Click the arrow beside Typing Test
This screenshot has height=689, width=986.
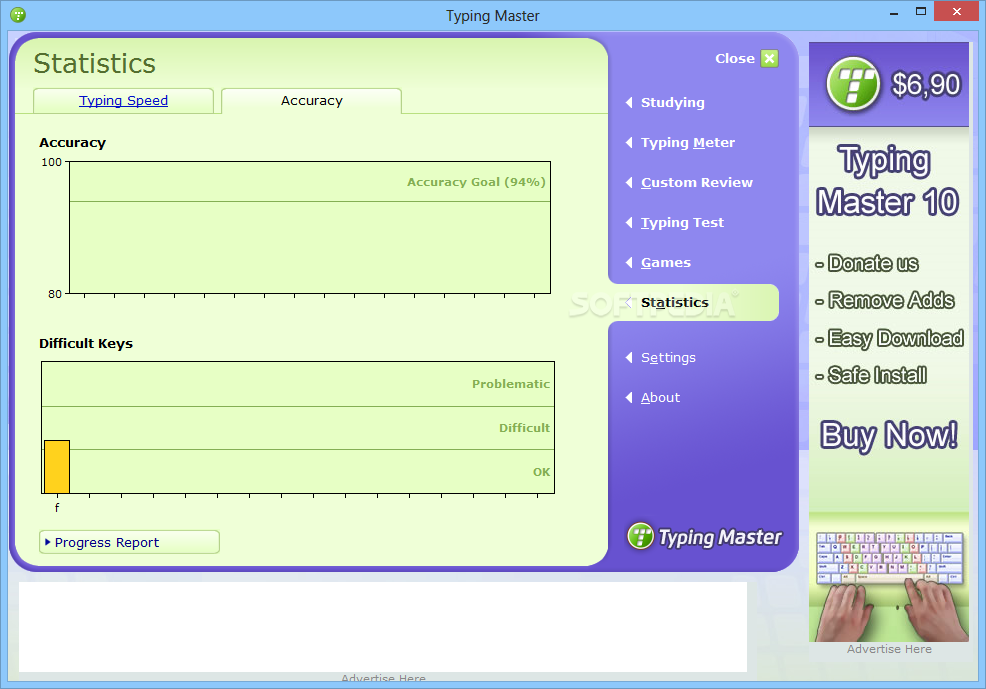coord(629,223)
